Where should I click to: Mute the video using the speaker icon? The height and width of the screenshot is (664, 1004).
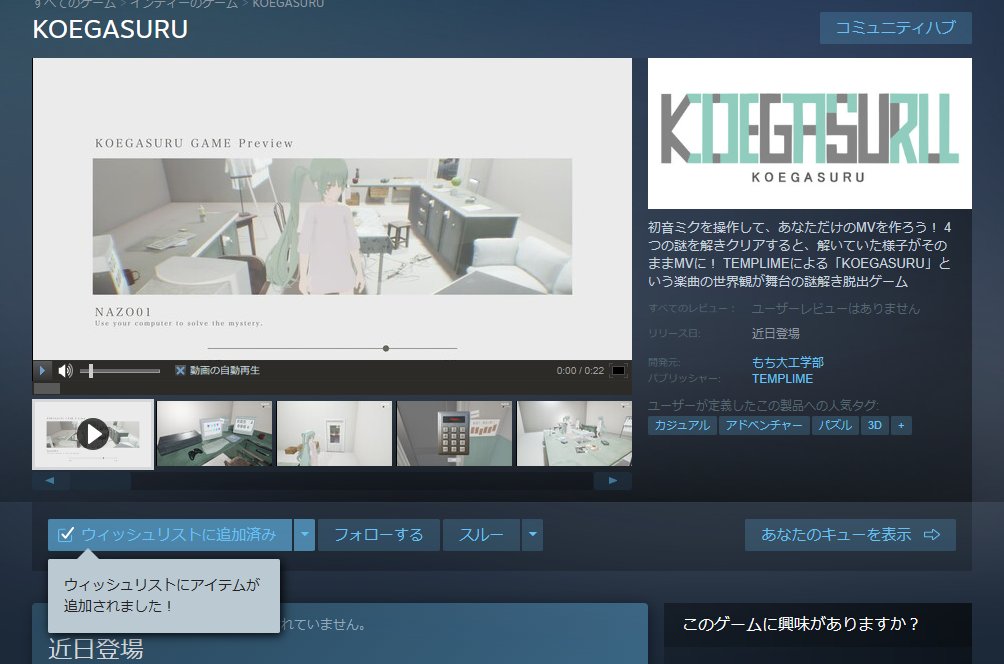click(x=65, y=370)
